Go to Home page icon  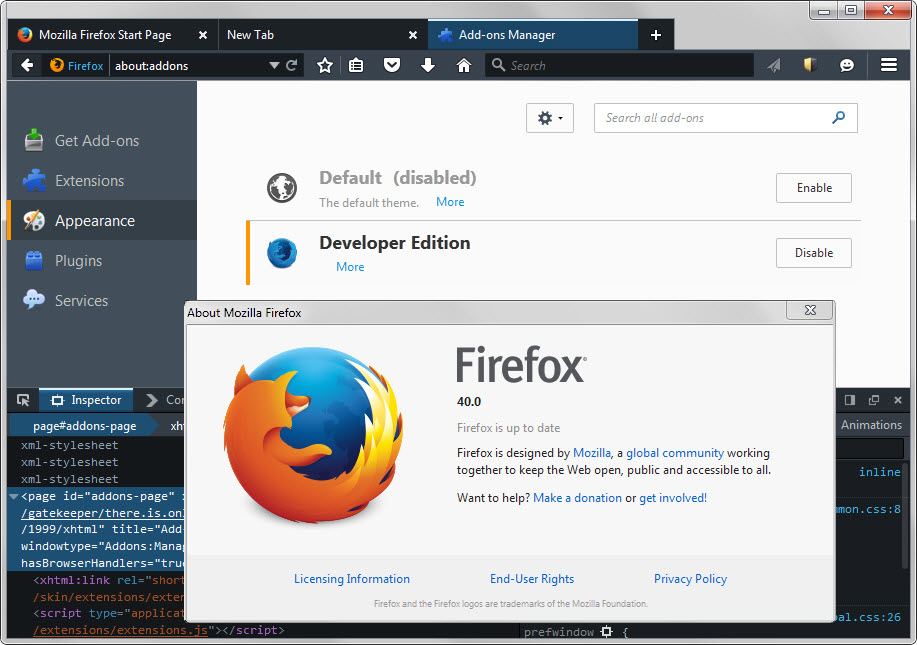point(464,65)
